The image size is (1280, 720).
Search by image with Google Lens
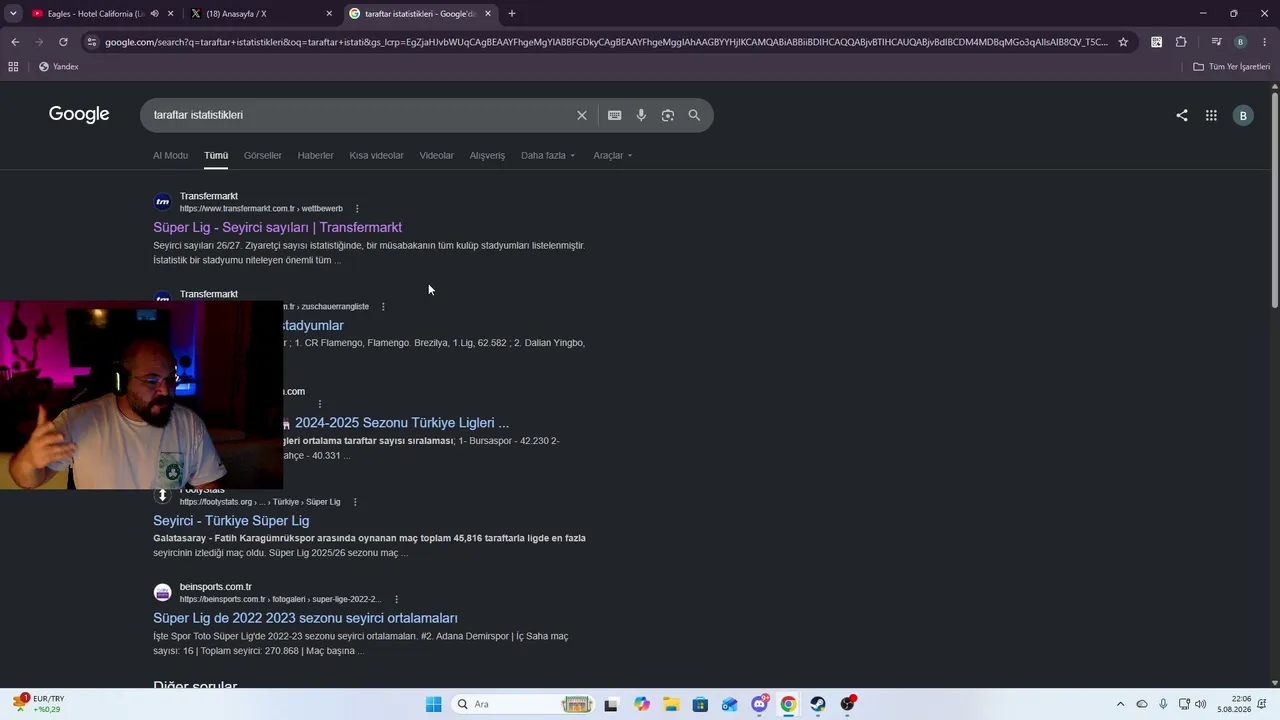[668, 115]
